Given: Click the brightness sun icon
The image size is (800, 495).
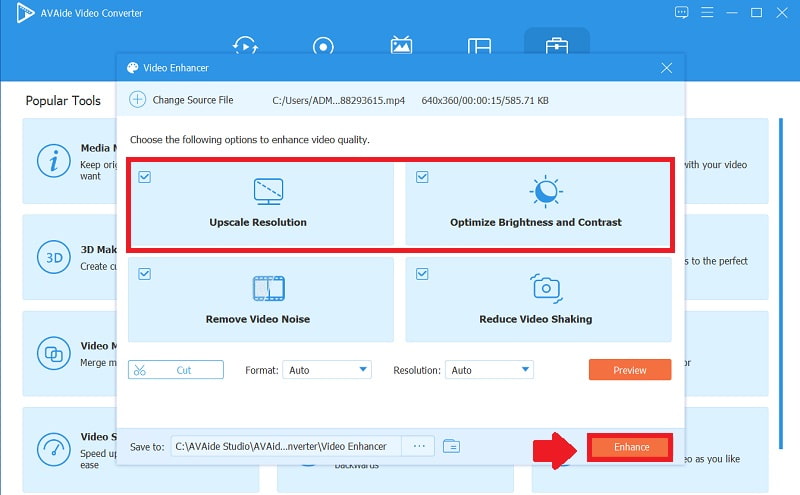Looking at the screenshot, I should coord(546,191).
